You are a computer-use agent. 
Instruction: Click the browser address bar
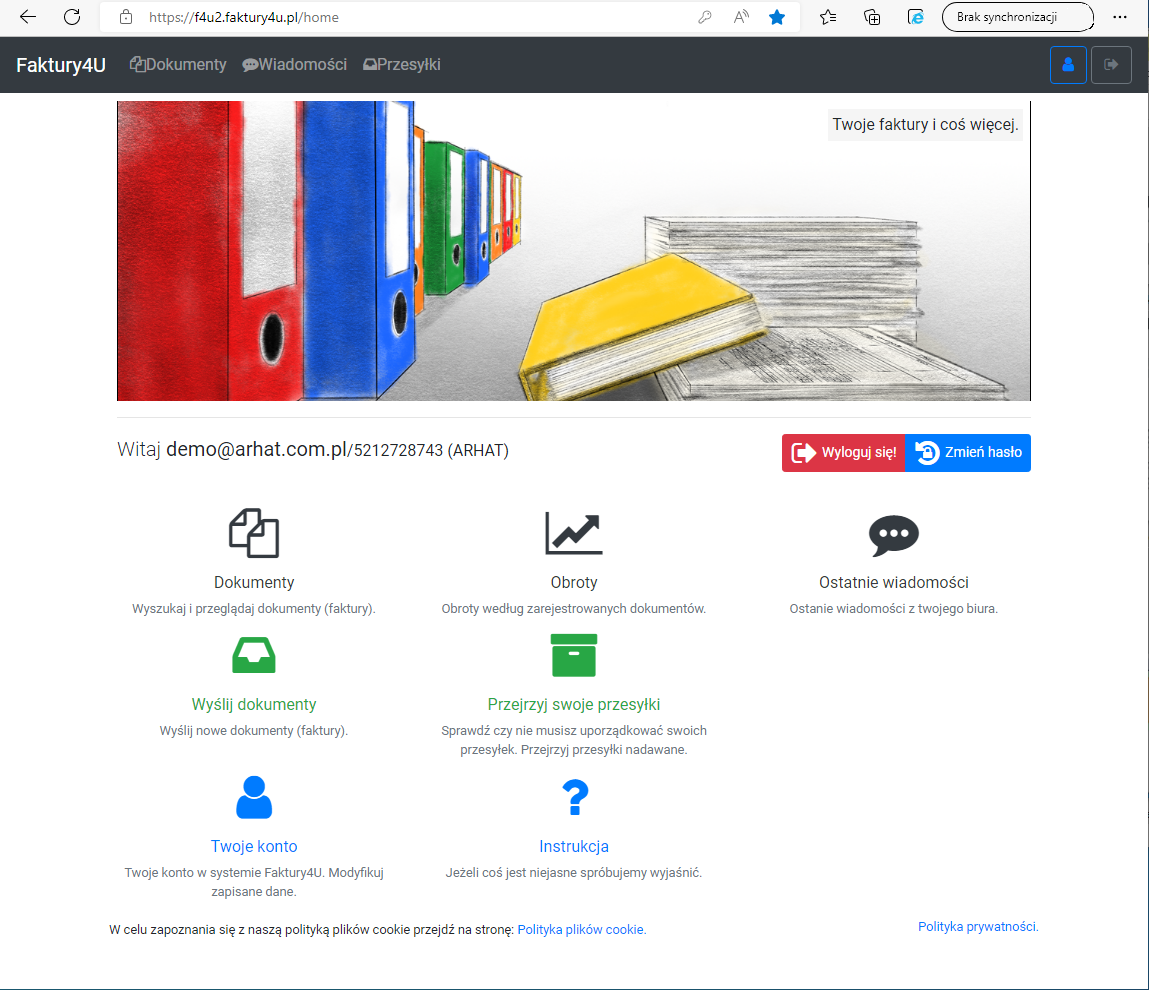[400, 17]
